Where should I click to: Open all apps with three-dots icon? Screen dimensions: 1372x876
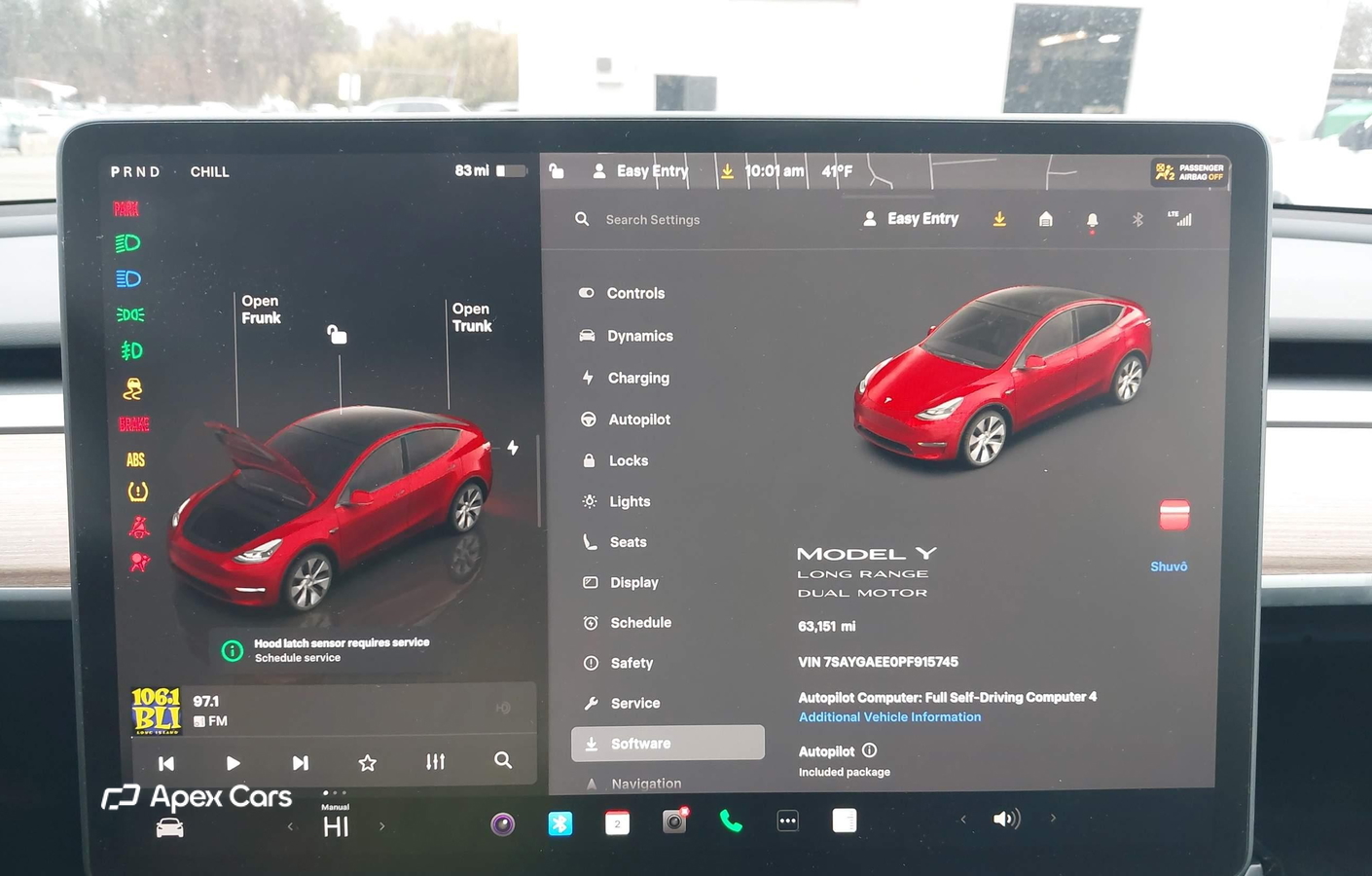(787, 821)
